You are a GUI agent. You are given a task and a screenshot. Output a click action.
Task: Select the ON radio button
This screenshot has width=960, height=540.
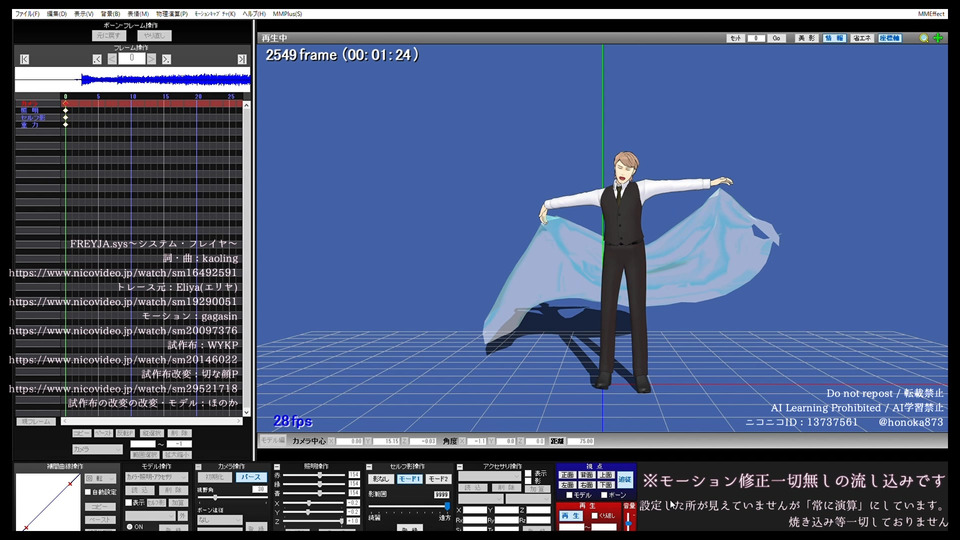(x=130, y=527)
